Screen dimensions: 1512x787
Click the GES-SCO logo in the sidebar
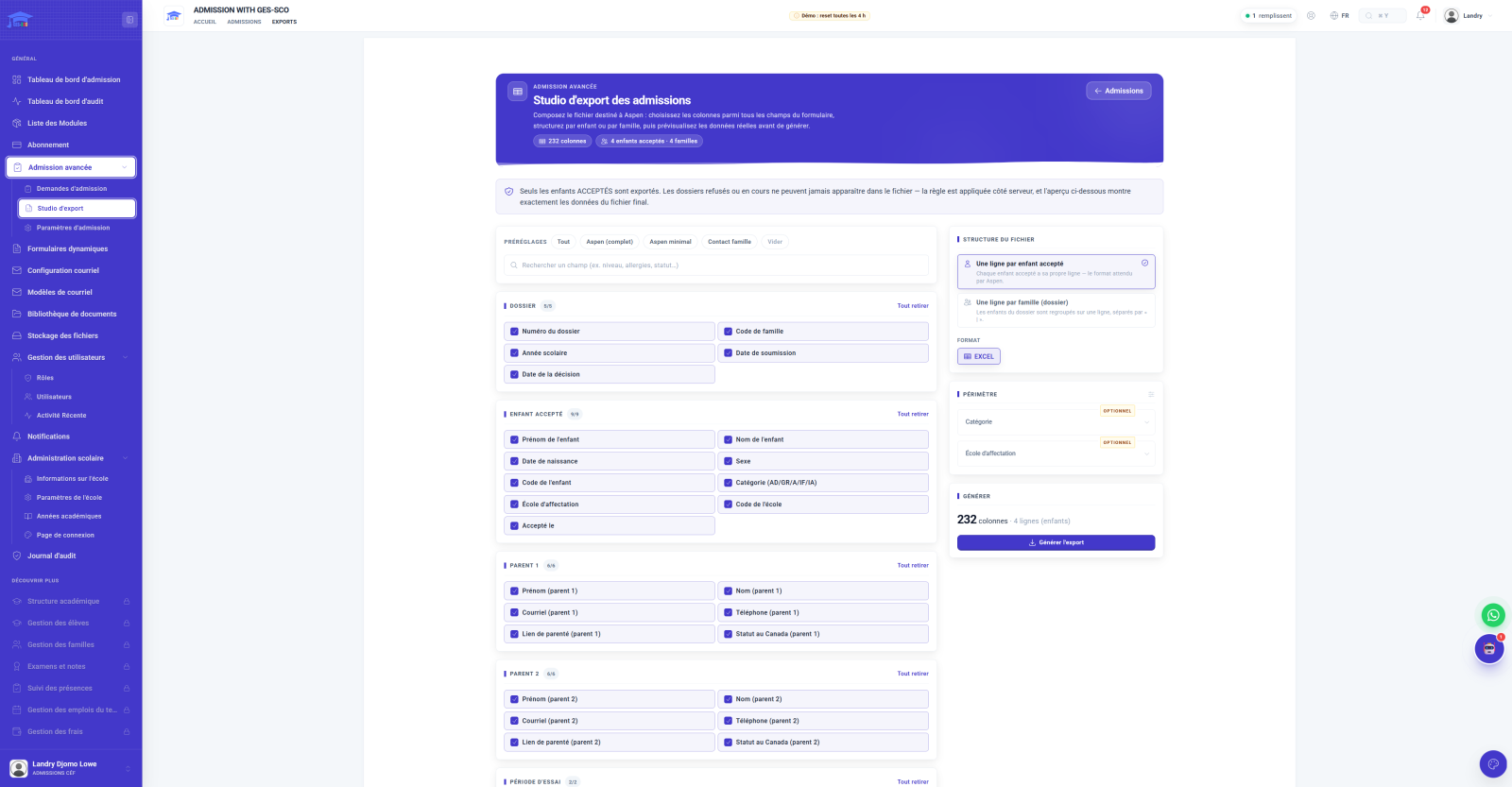click(x=20, y=19)
